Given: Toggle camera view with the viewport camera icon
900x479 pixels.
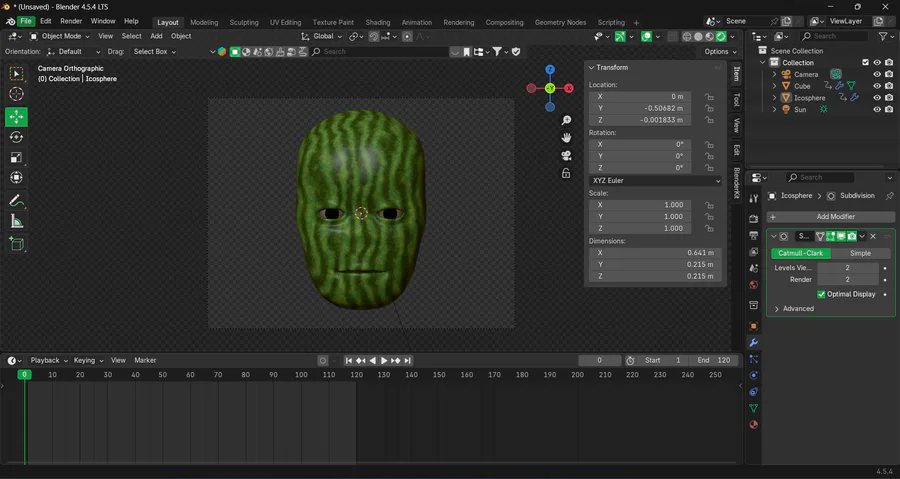Looking at the screenshot, I should (x=566, y=155).
